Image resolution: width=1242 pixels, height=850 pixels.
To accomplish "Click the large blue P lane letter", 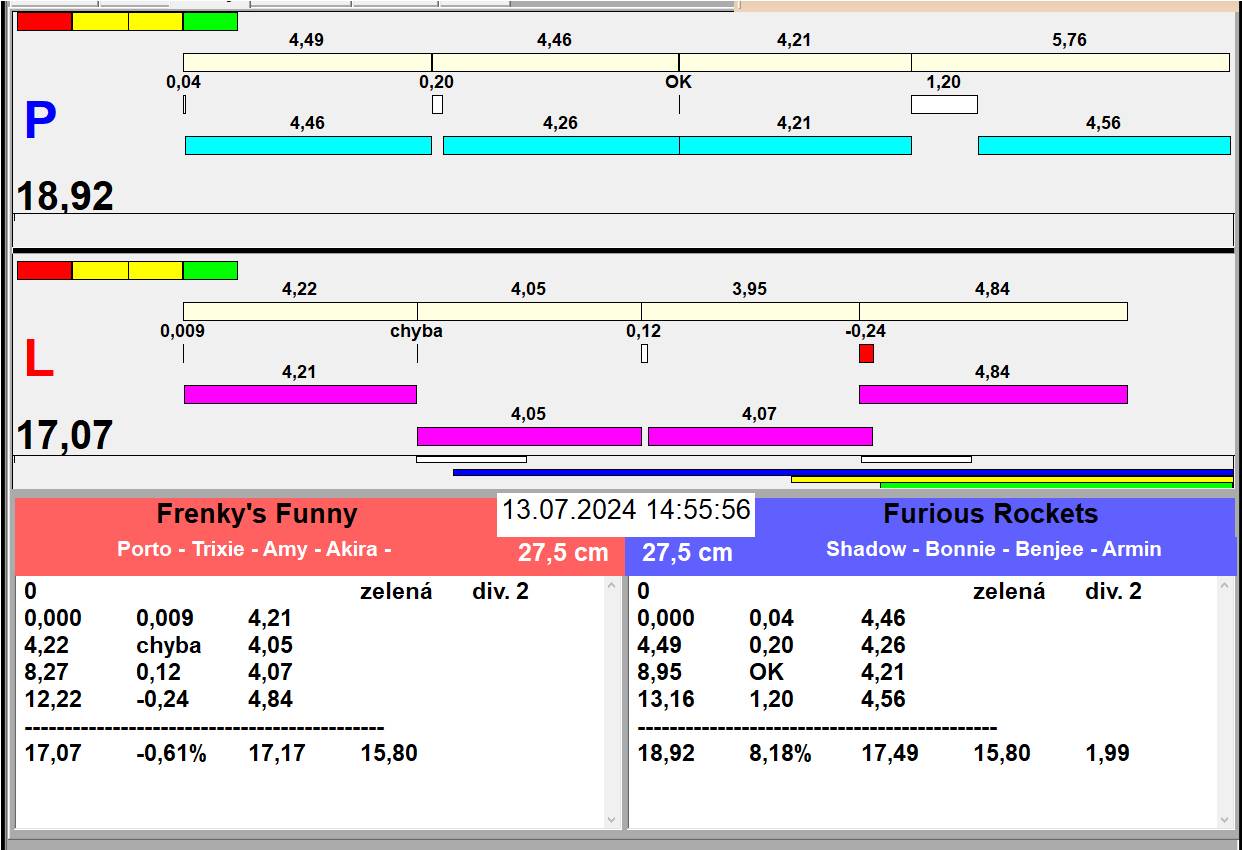I will 40,121.
